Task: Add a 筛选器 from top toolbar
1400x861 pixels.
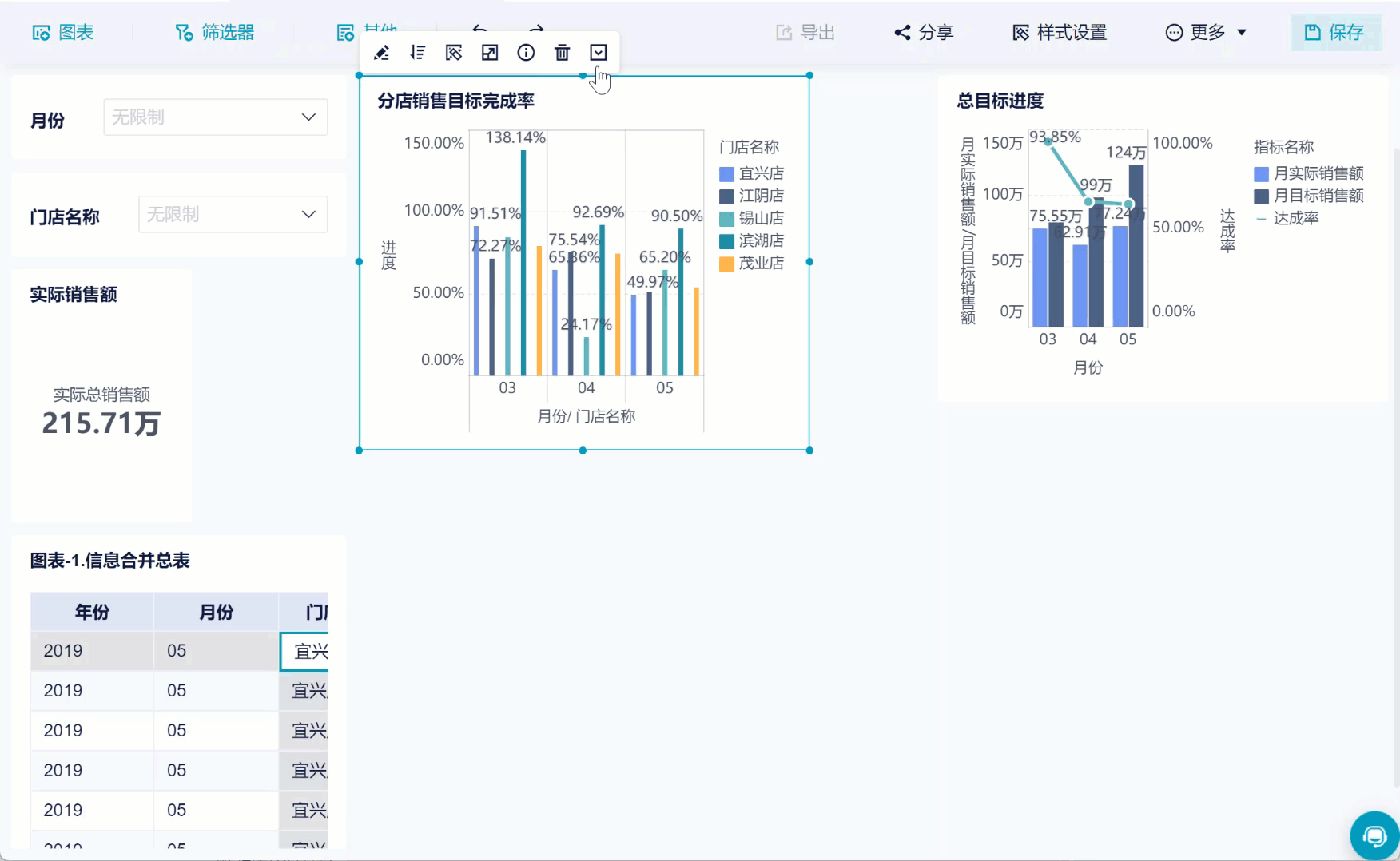Action: click(214, 32)
